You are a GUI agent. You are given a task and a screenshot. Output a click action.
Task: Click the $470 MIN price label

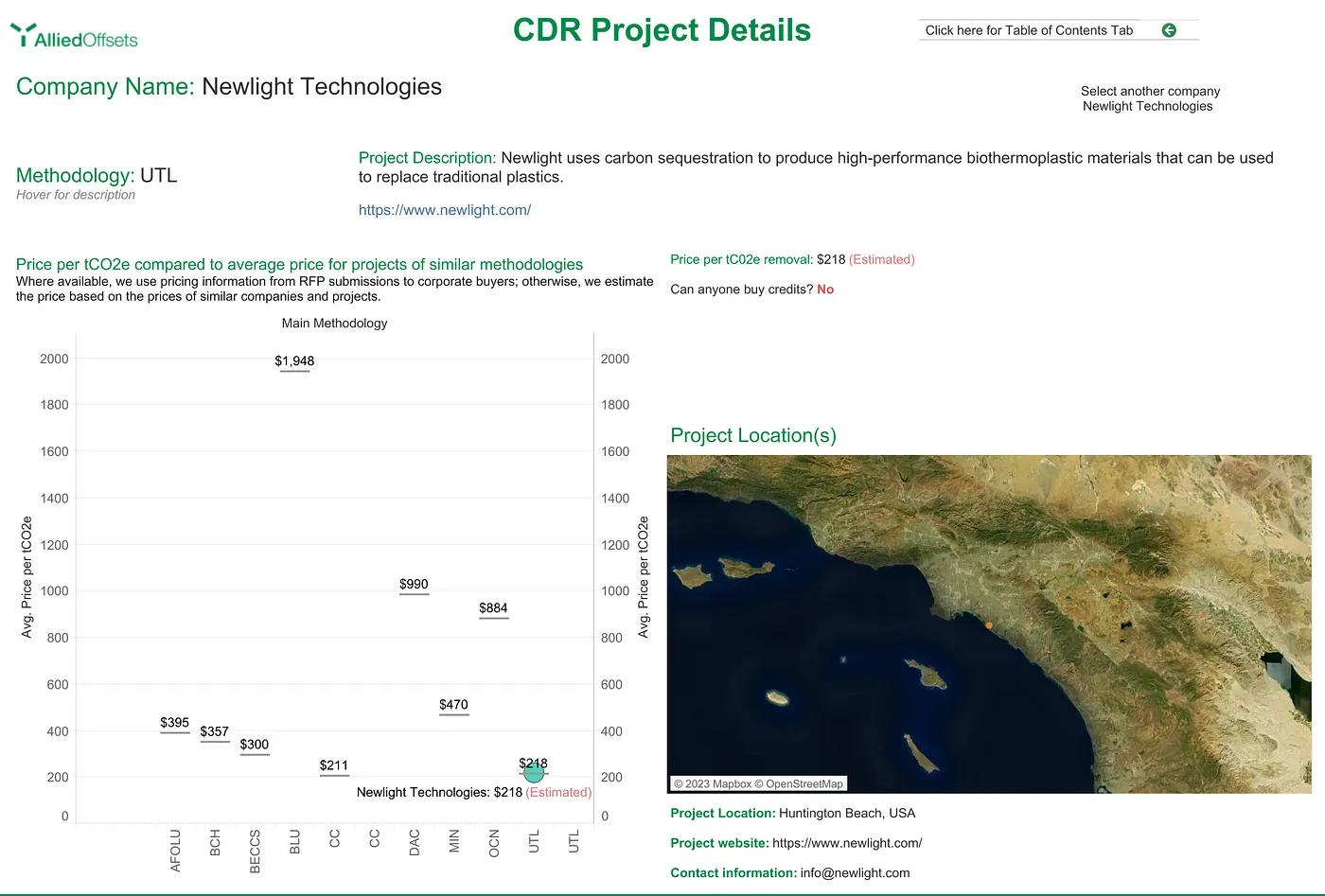click(x=453, y=704)
